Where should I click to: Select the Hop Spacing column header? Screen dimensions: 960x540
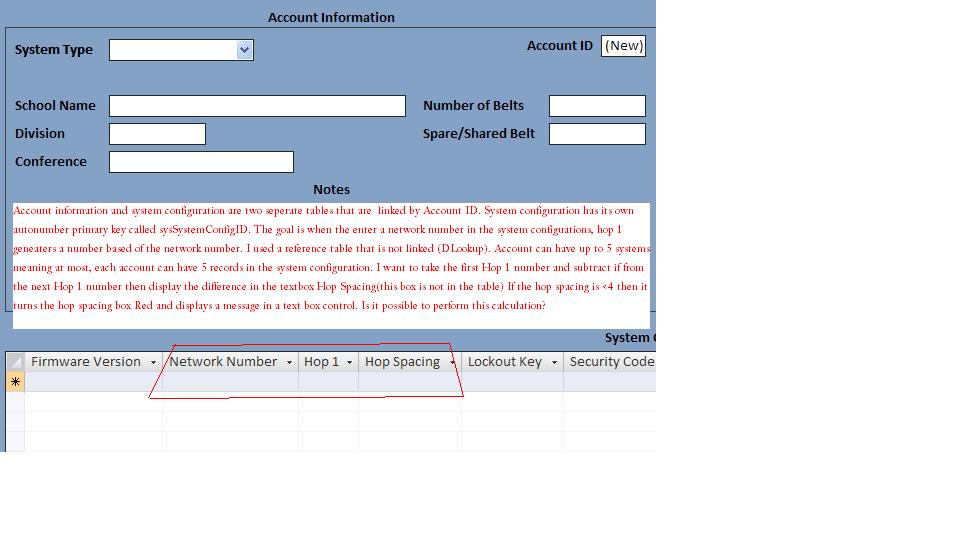pyautogui.click(x=410, y=362)
